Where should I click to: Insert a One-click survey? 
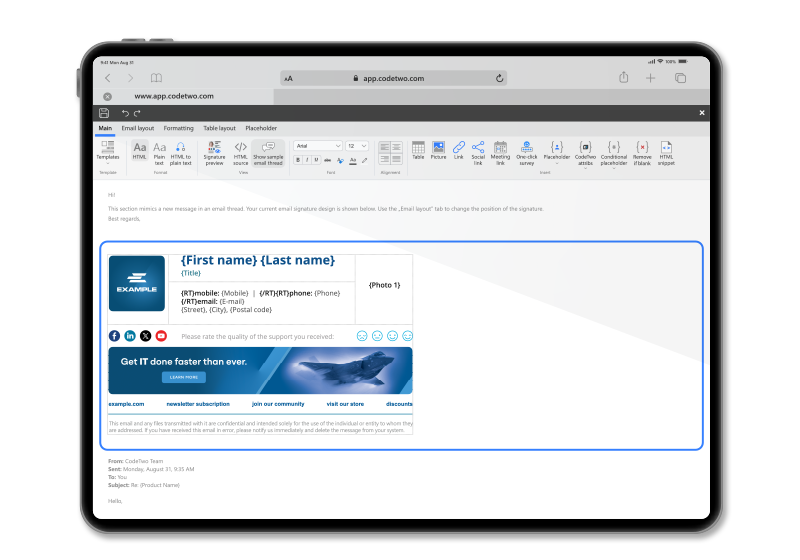(527, 153)
